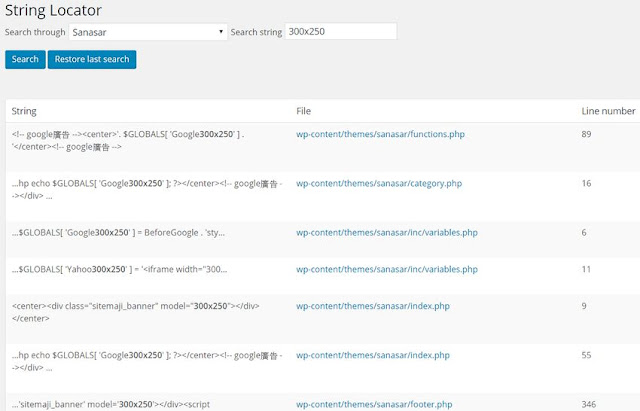The width and height of the screenshot is (640, 411).
Task: Click the sitemaji_banner div snippet in index.php row
Action: 136,312
